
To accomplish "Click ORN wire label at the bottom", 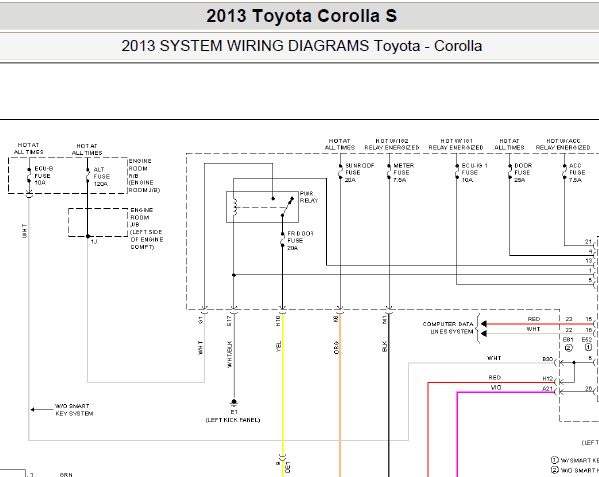I will pyautogui.click(x=66, y=475).
